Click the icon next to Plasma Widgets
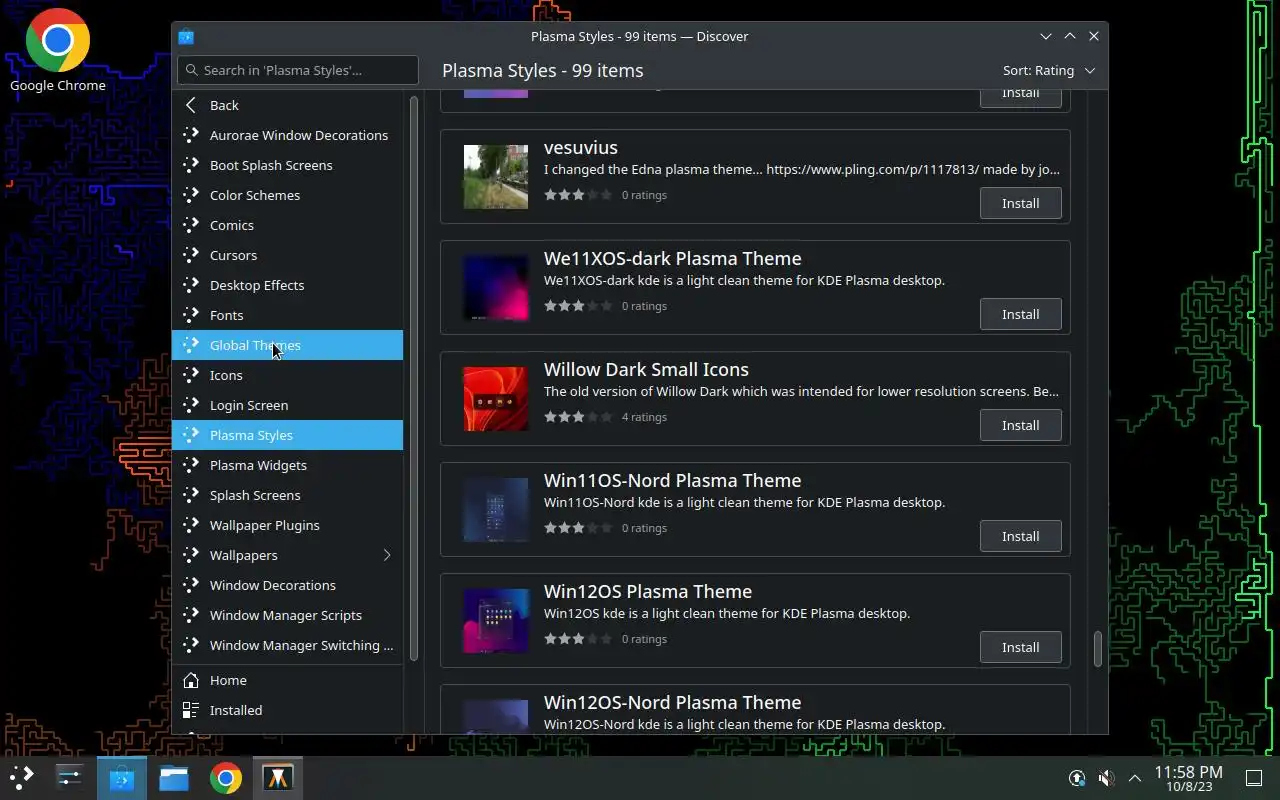Viewport: 1280px width, 800px height. [x=191, y=465]
